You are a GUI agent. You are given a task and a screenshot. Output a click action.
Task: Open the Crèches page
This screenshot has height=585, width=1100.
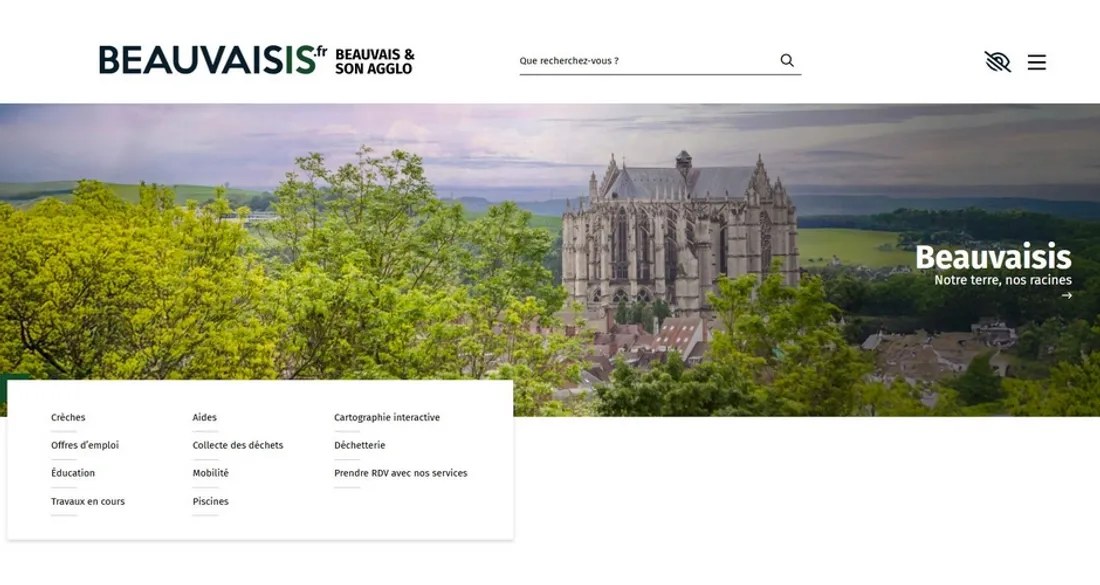67,417
